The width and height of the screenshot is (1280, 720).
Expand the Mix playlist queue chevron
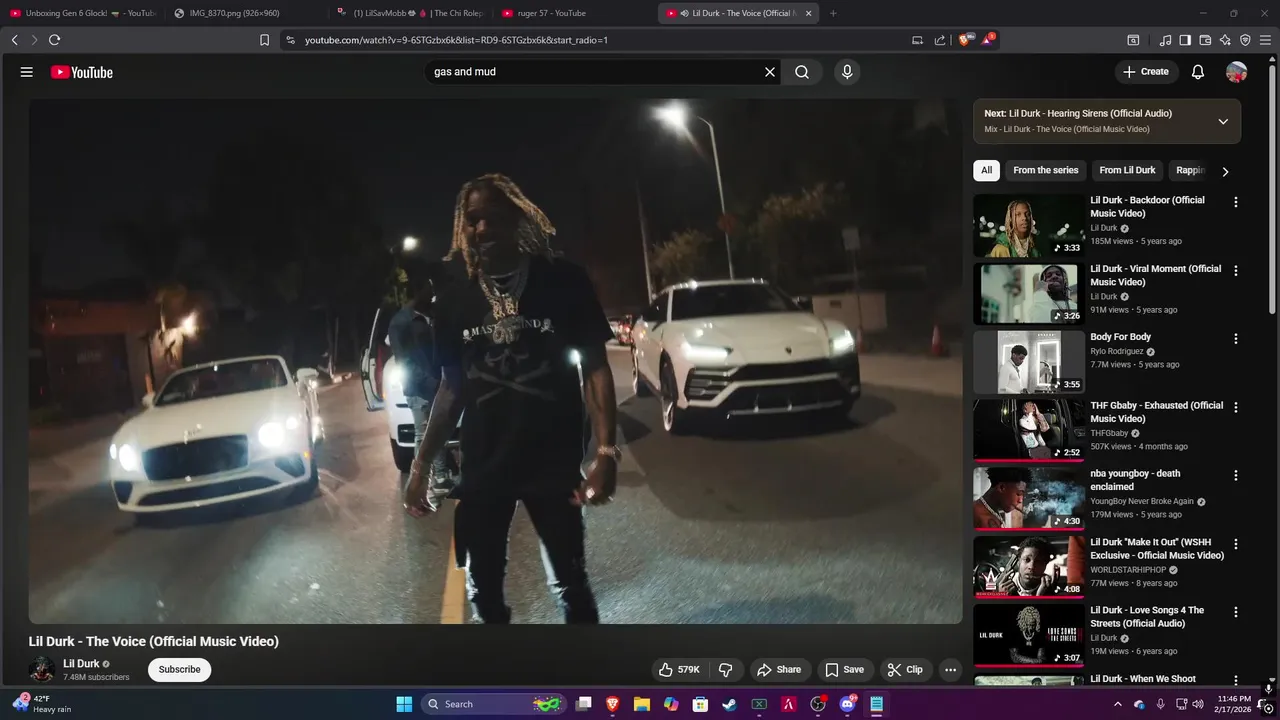tap(1222, 121)
